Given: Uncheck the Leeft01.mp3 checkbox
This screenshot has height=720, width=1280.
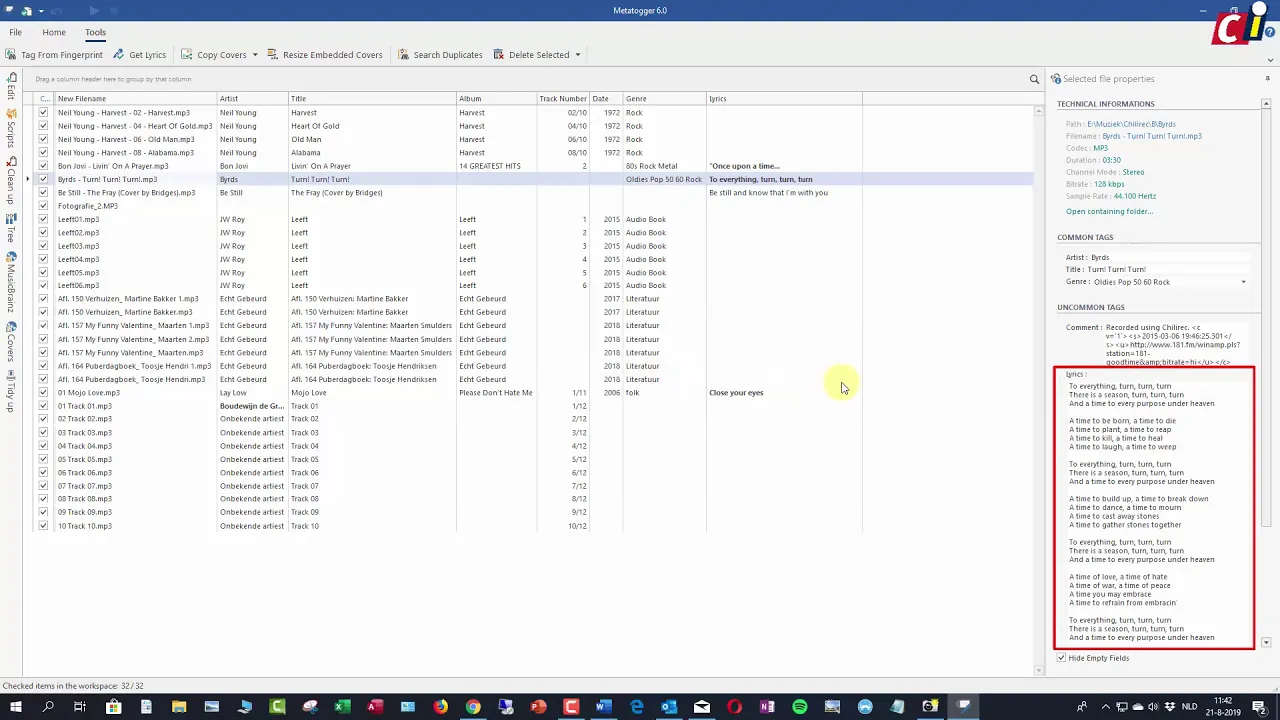Looking at the screenshot, I should tap(43, 219).
